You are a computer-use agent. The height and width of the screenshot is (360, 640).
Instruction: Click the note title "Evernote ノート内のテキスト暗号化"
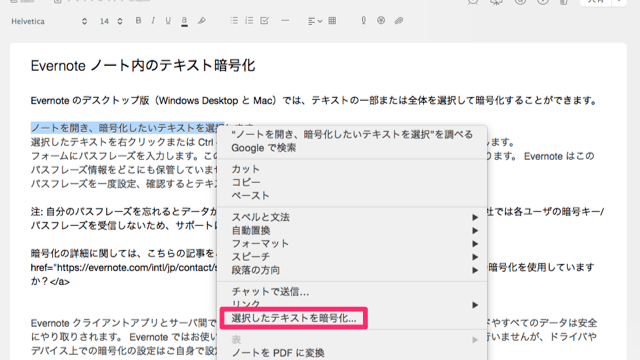[x=143, y=66]
